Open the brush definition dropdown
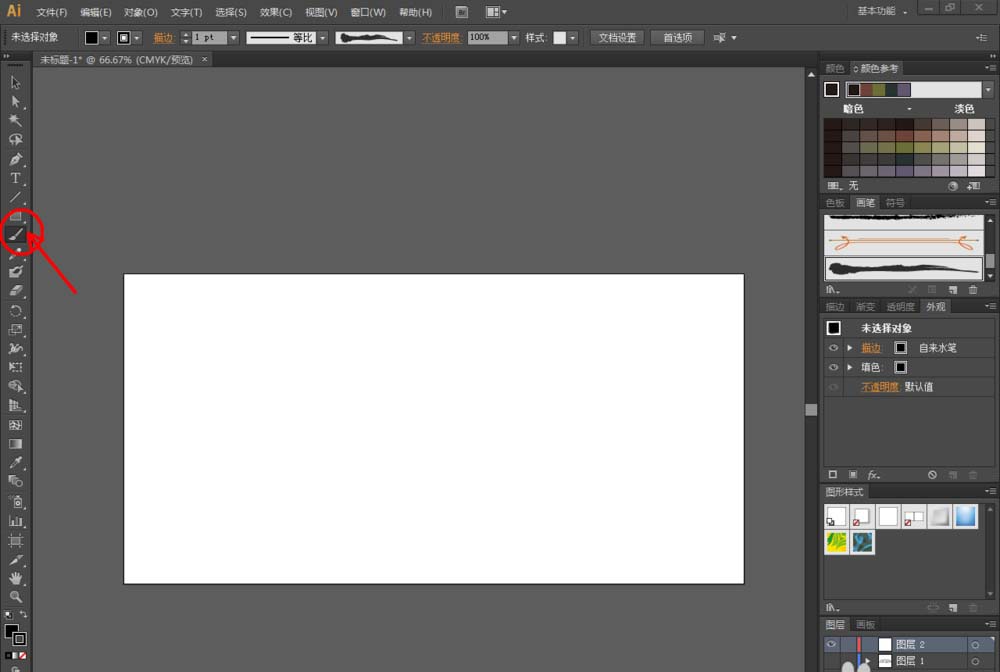Screen dimensions: 1000x672 [x=409, y=38]
